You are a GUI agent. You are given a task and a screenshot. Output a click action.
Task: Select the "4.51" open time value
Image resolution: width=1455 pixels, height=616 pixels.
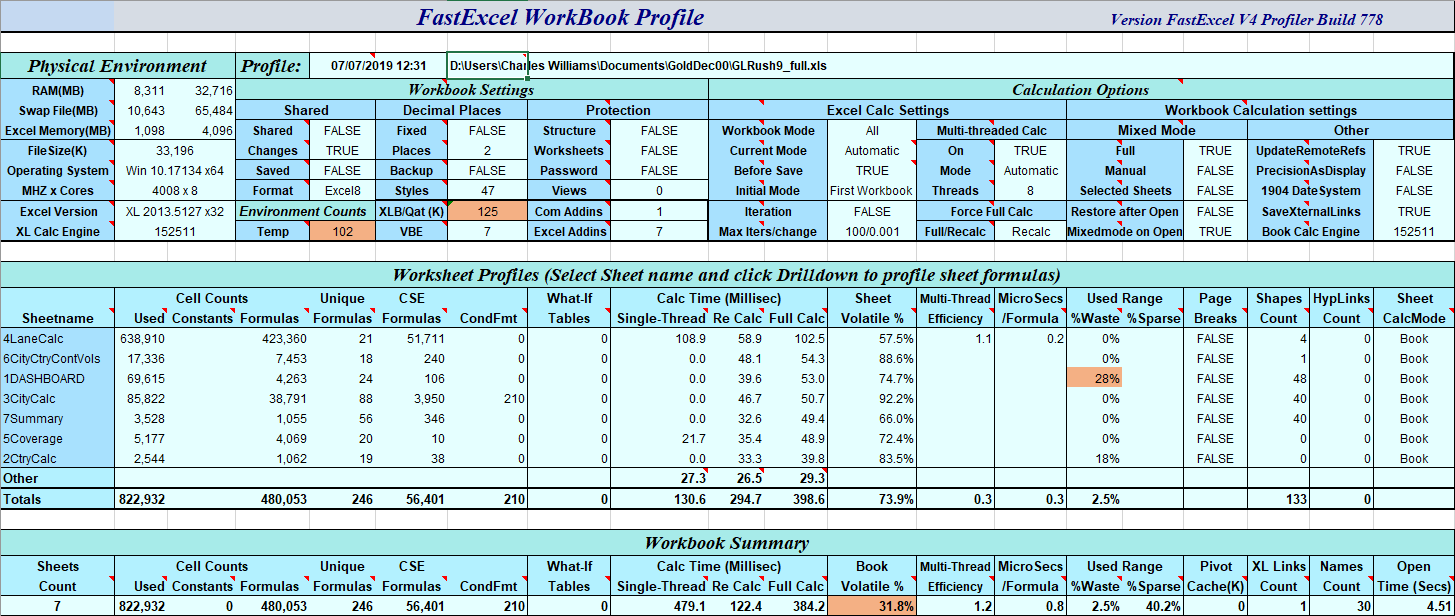point(1413,606)
